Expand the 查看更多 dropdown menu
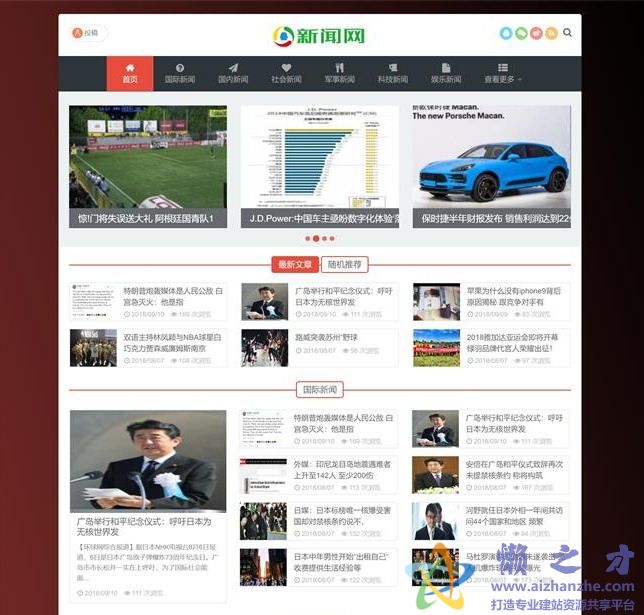This screenshot has width=644, height=615. [502, 74]
